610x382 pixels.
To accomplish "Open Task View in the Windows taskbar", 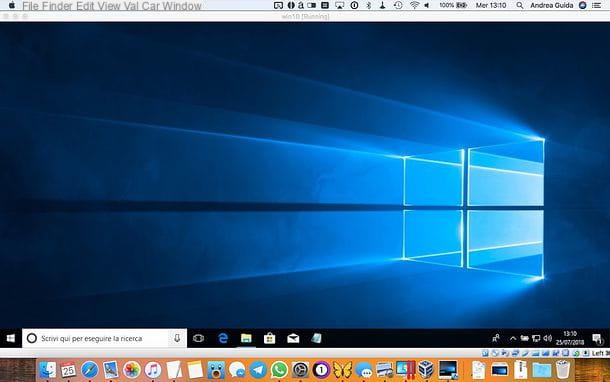I will tap(198, 338).
